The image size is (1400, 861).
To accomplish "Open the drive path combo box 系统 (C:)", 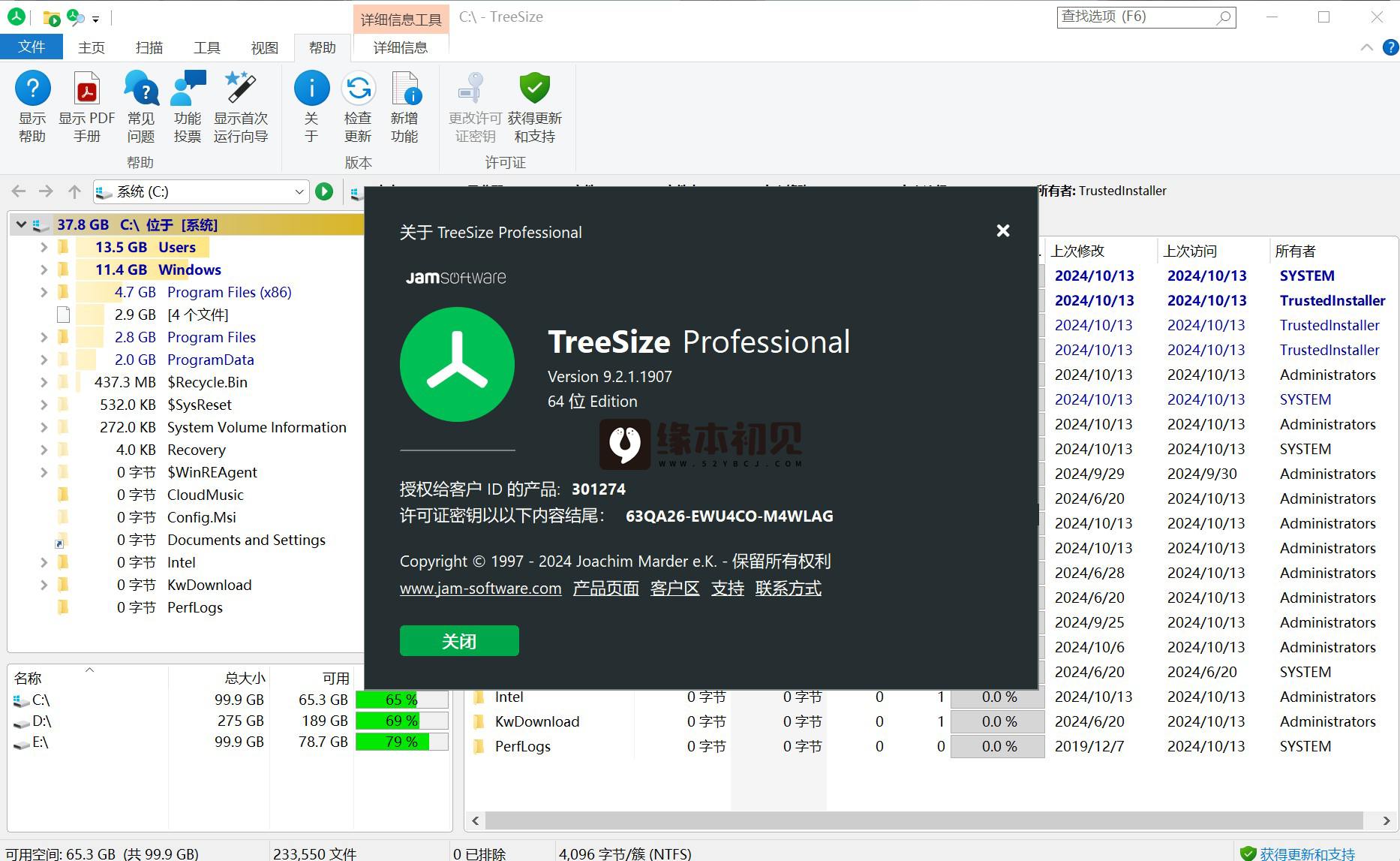I will 201,191.
